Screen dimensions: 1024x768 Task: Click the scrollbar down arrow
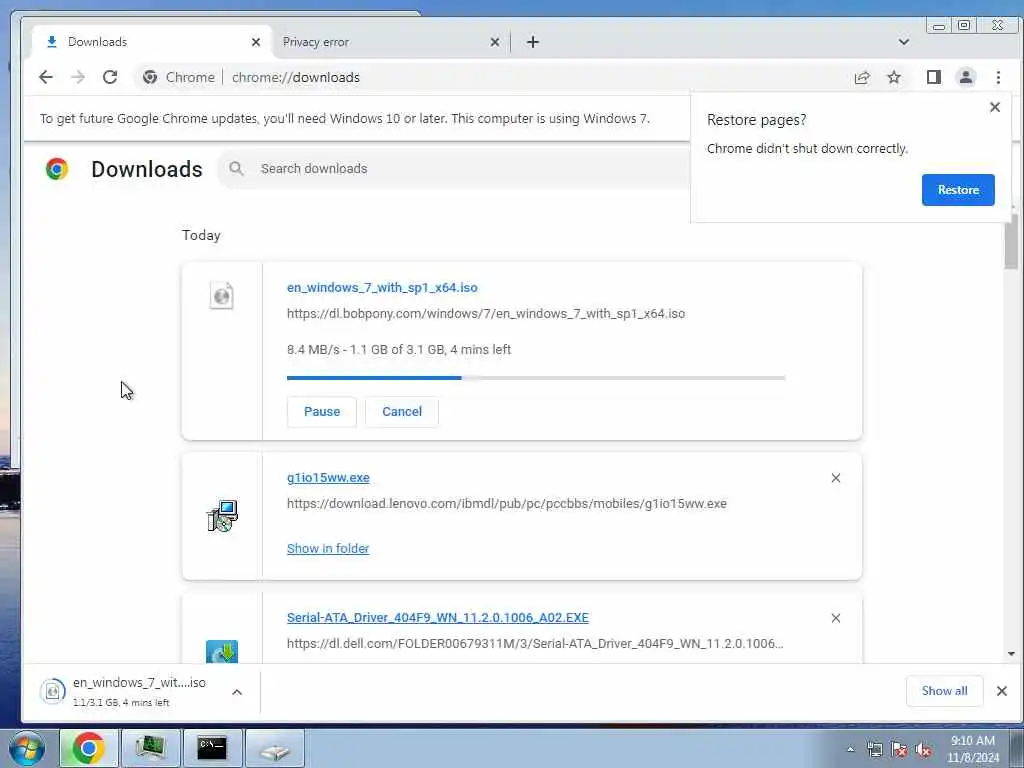tap(1011, 654)
